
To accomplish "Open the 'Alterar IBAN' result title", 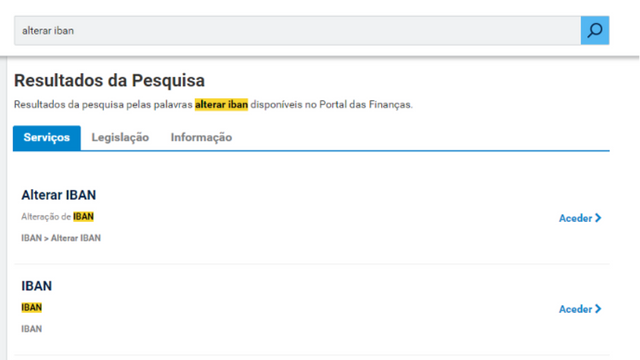I will (x=58, y=195).
